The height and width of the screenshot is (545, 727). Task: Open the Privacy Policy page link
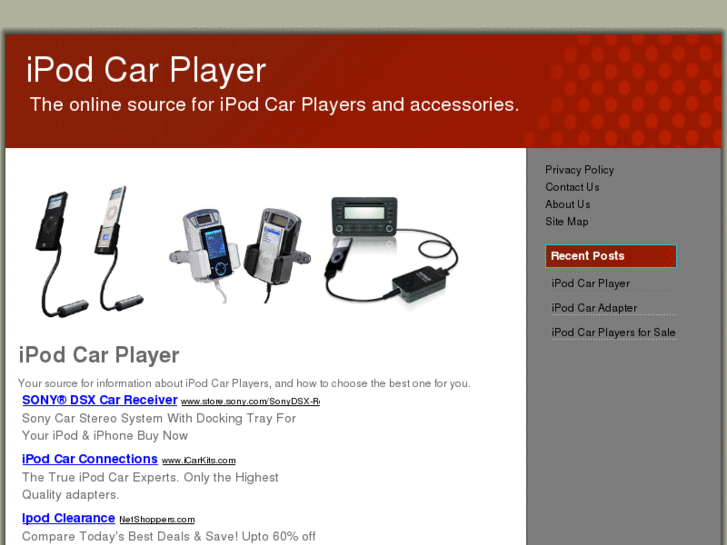tap(579, 170)
